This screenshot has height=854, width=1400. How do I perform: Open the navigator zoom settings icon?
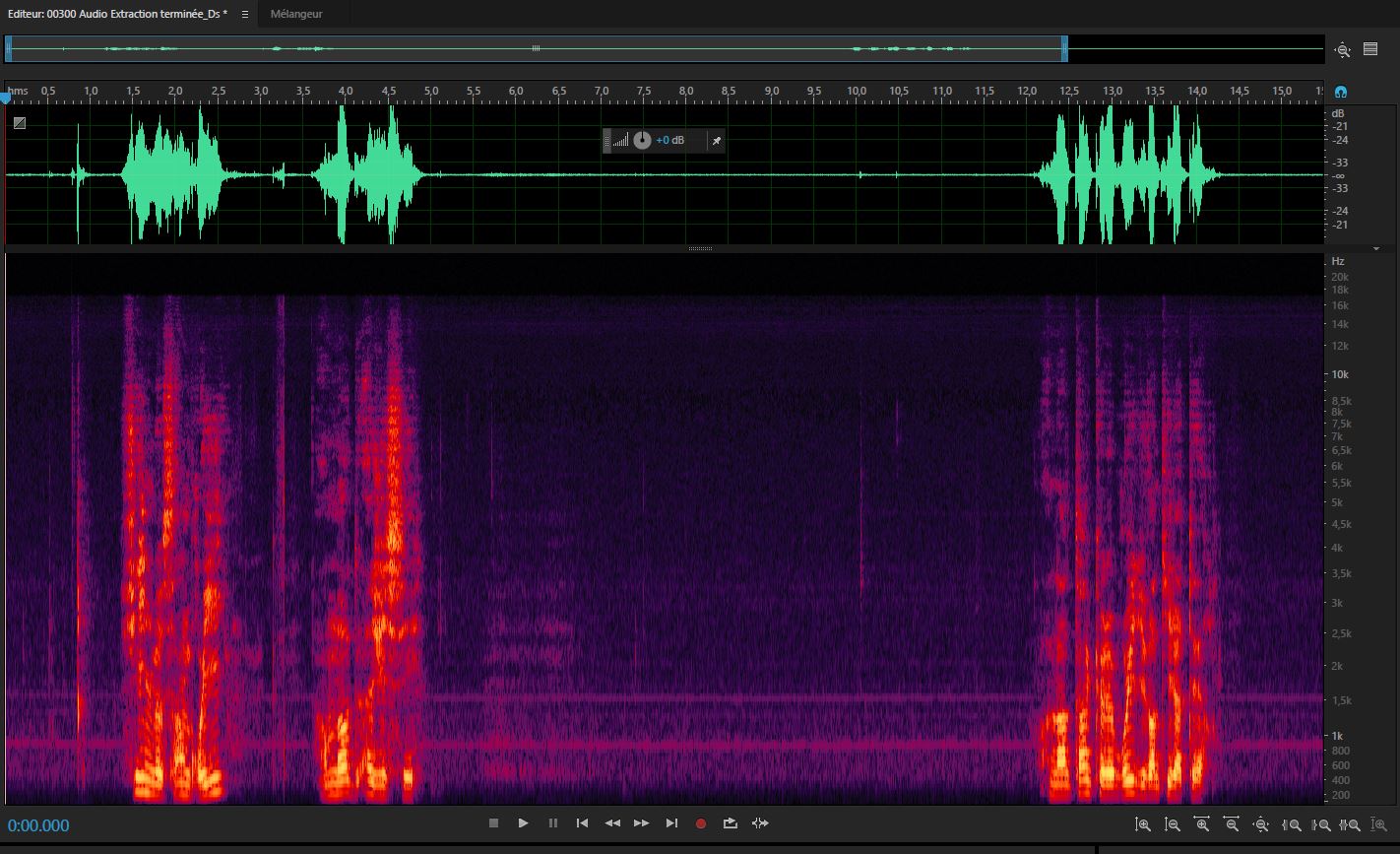1341,49
